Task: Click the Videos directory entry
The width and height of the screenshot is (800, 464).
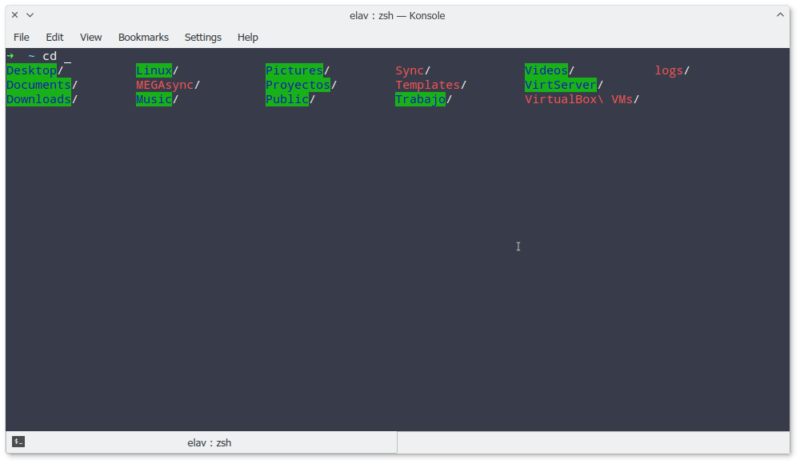Action: tap(549, 70)
